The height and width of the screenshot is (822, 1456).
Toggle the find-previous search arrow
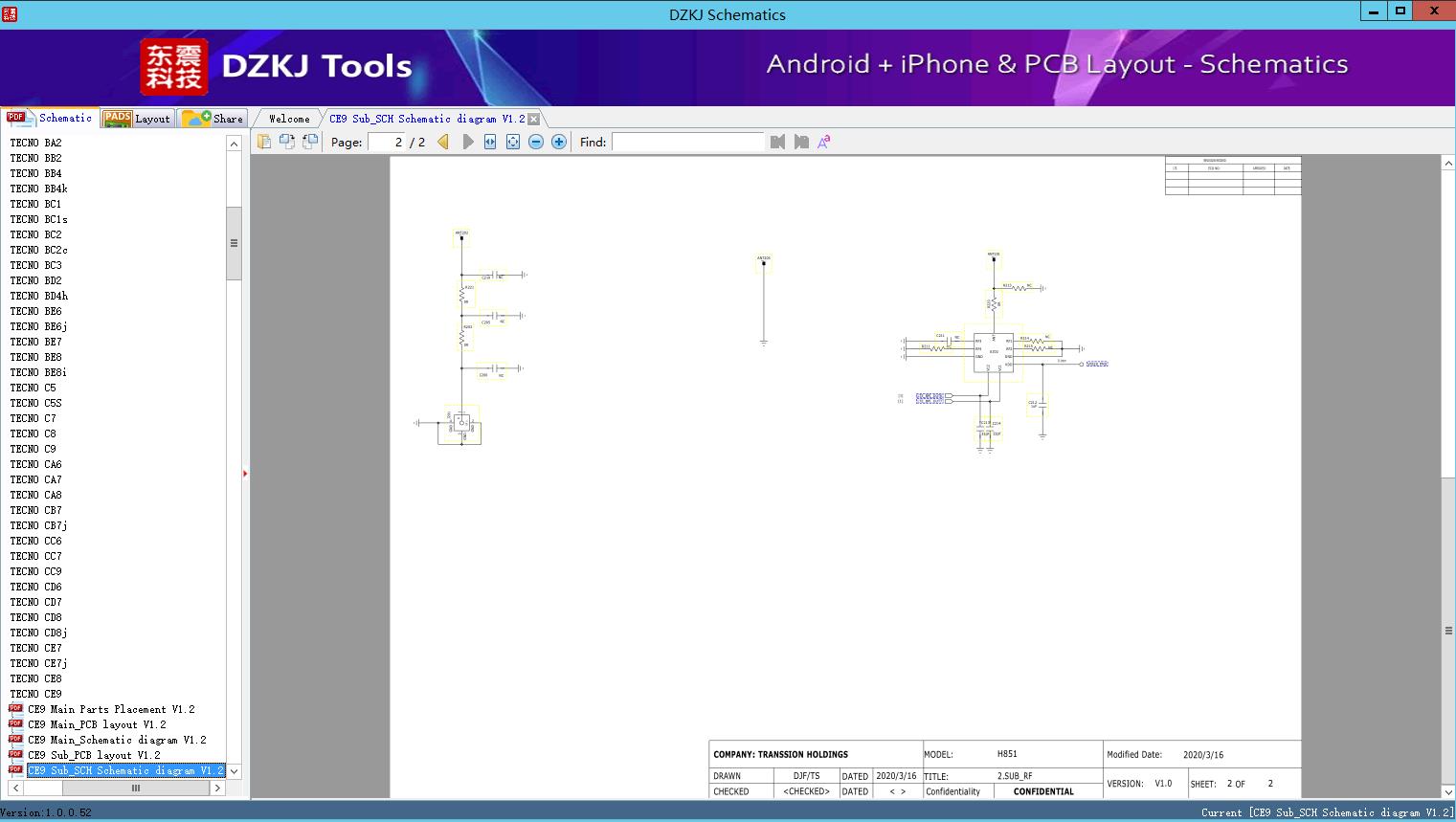777,141
